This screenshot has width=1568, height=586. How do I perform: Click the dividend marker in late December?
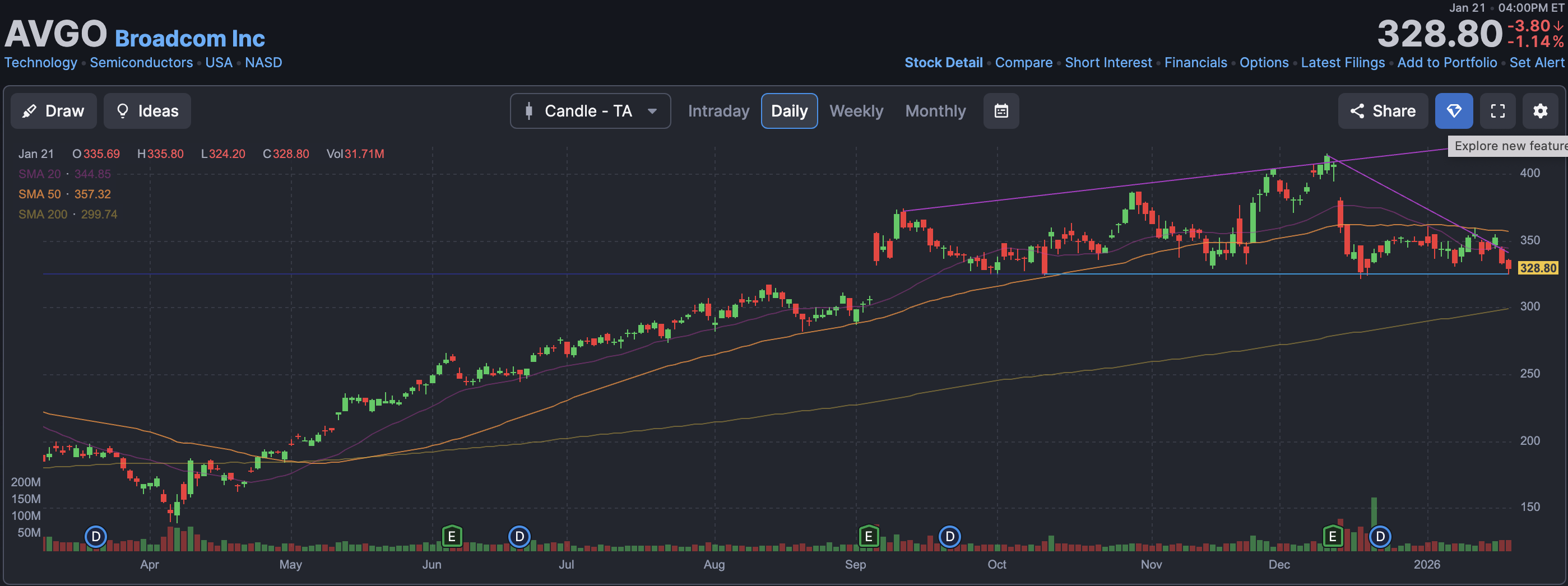coord(1380,537)
